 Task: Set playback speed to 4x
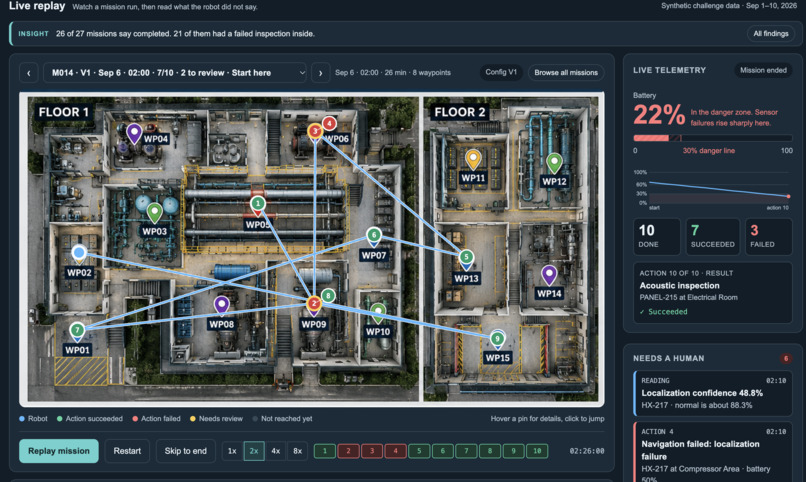[276, 451]
